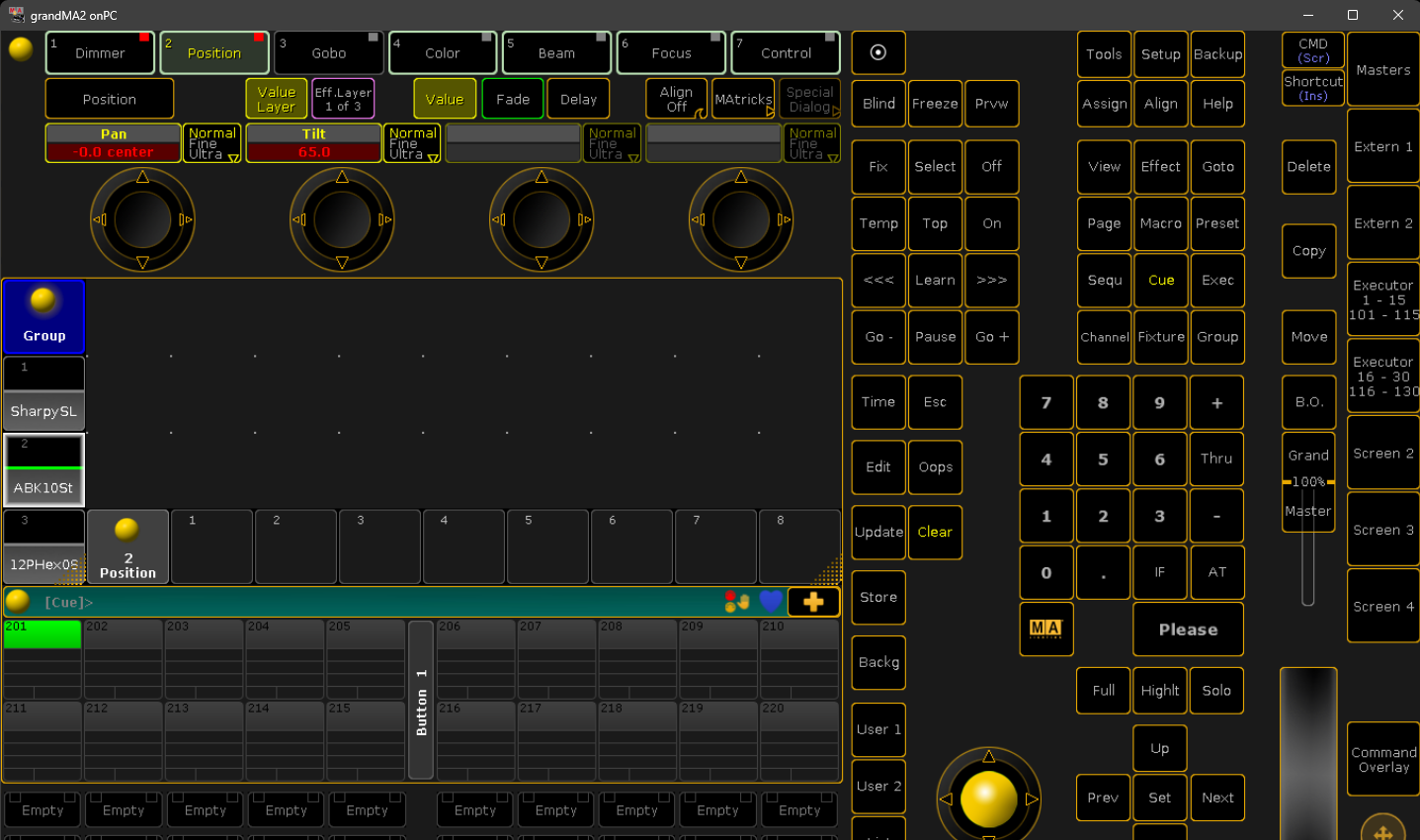Open the Special Dialog menu
Image resolution: width=1420 pixels, height=840 pixels.
809,99
